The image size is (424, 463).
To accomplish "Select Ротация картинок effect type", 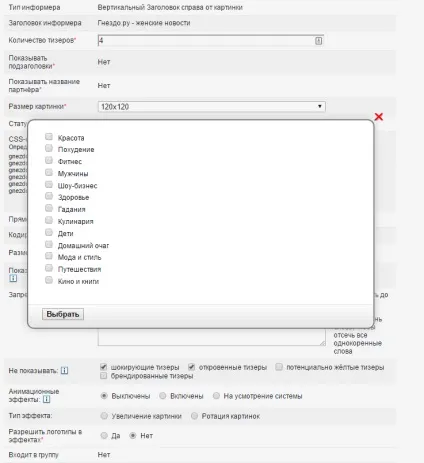I will 194,416.
